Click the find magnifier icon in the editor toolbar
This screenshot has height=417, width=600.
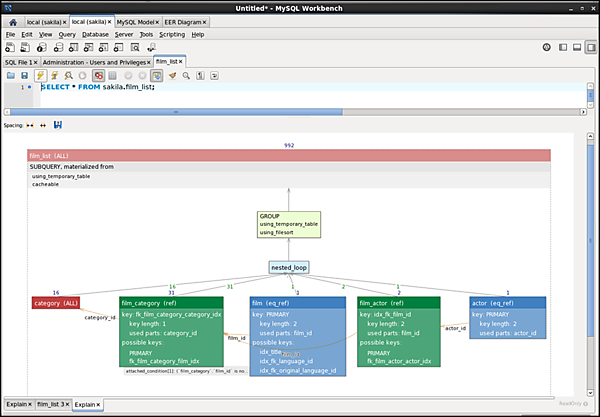[x=186, y=75]
